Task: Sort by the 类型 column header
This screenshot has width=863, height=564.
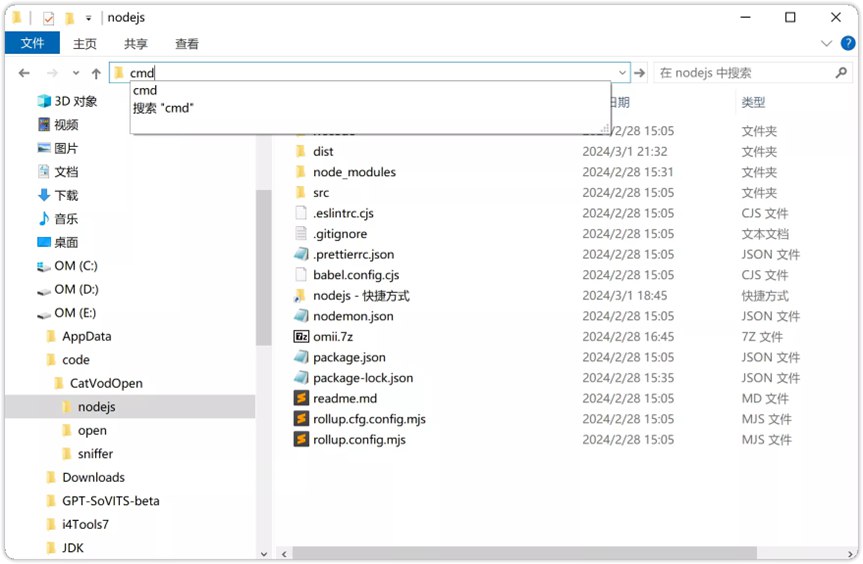Action: pos(753,102)
